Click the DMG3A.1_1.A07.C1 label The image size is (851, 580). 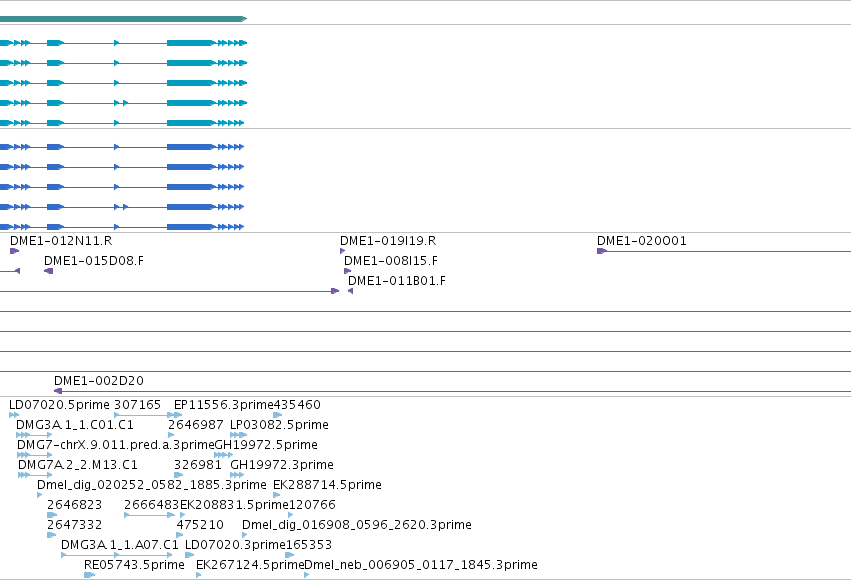119,545
